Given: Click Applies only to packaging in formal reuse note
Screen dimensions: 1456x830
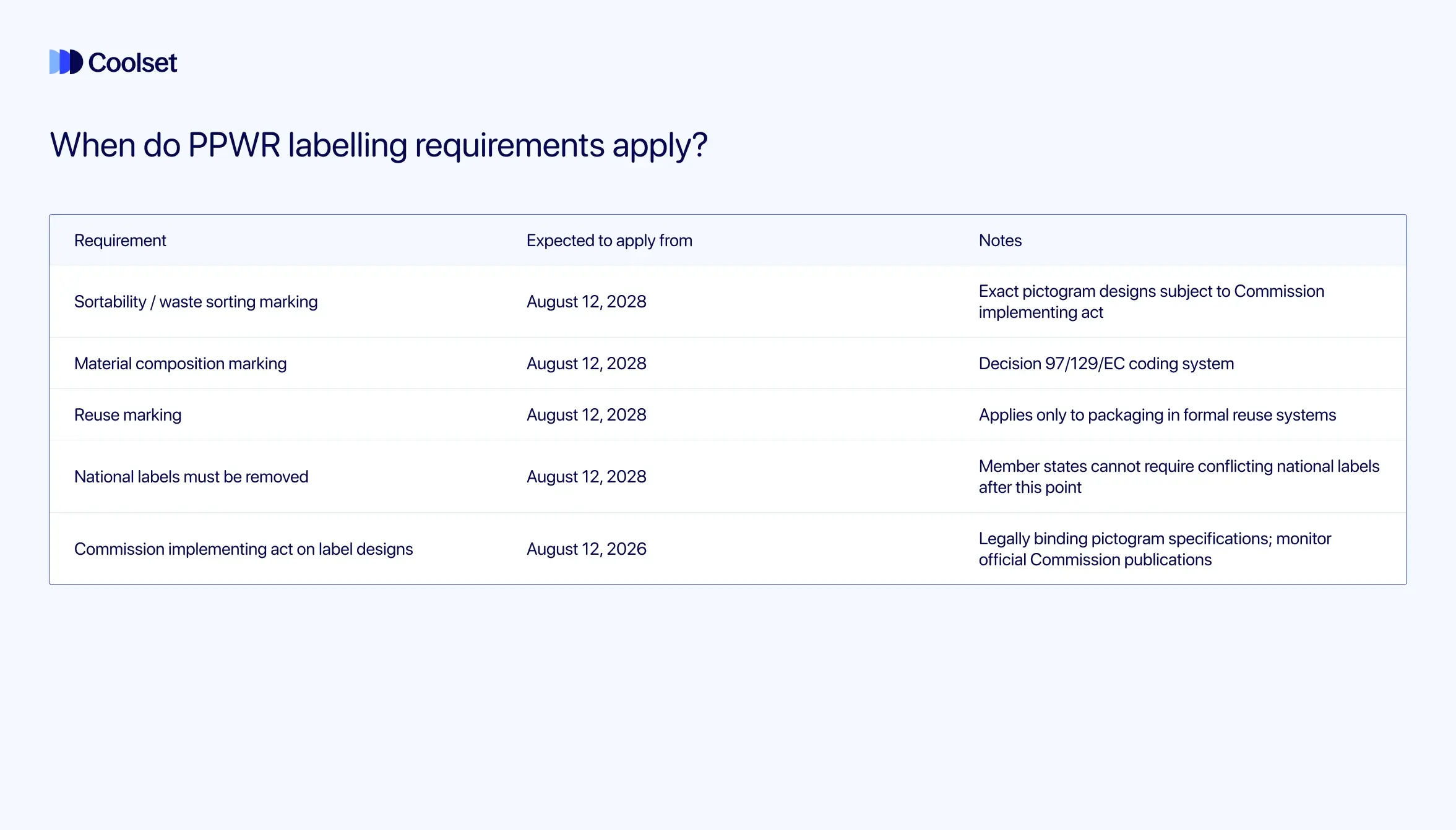Looking at the screenshot, I should click(x=1157, y=415).
